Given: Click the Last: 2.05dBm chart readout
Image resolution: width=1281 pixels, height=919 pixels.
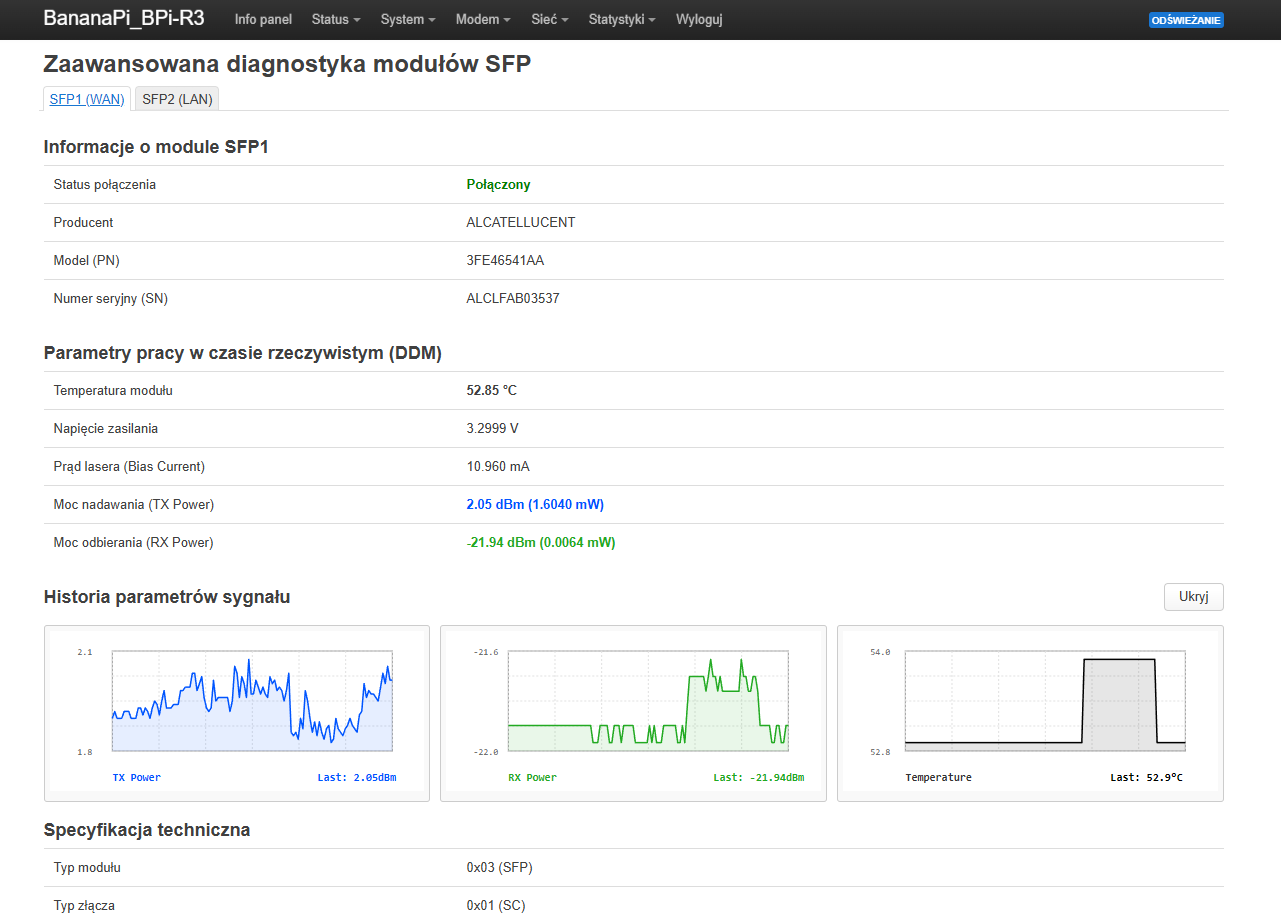Looking at the screenshot, I should point(356,778).
